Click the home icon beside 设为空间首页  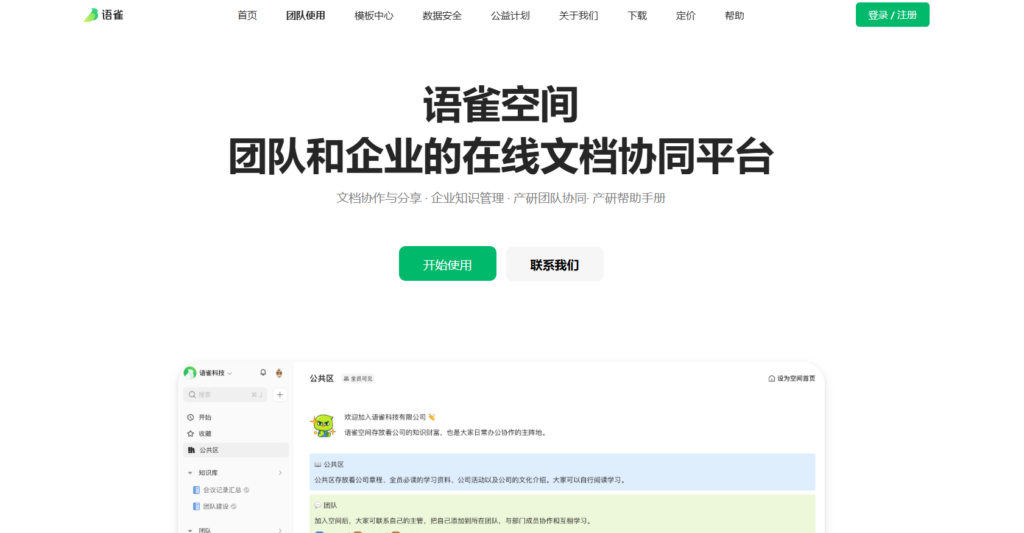coord(771,379)
